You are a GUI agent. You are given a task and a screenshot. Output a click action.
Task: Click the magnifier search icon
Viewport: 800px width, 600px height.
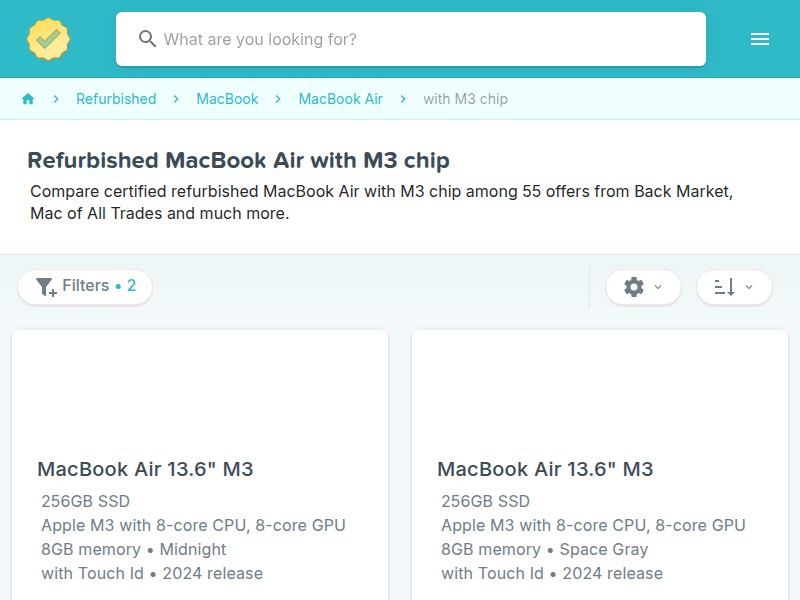147,39
